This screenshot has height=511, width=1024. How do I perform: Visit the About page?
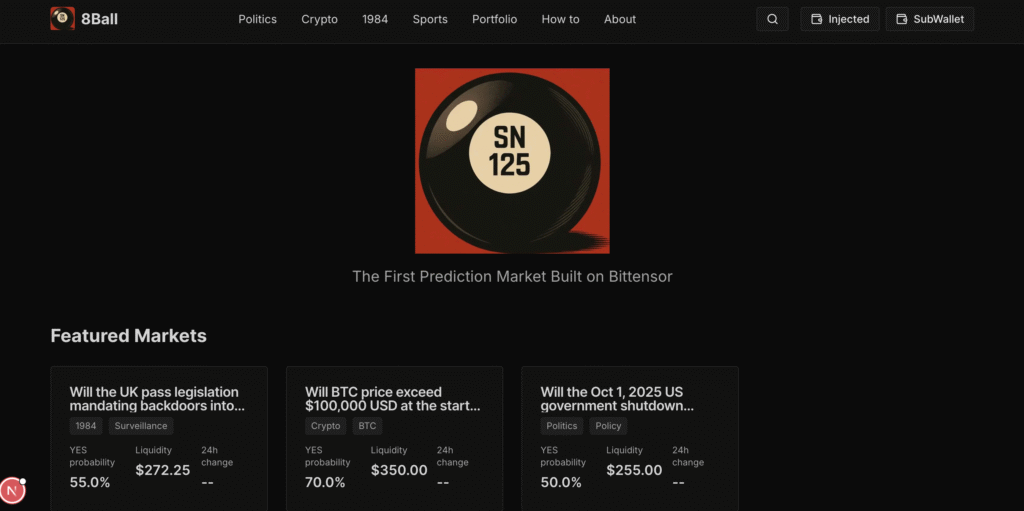[620, 19]
